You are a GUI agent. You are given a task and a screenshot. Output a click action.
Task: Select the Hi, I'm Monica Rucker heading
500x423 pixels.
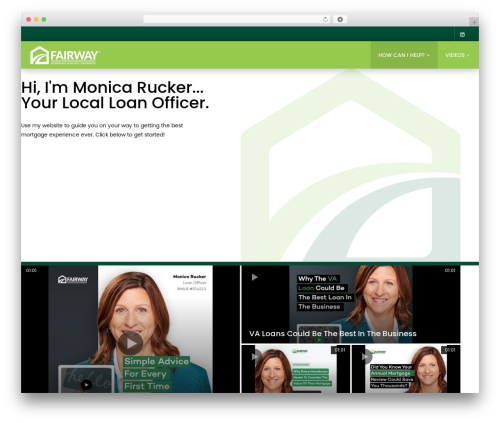(x=112, y=88)
